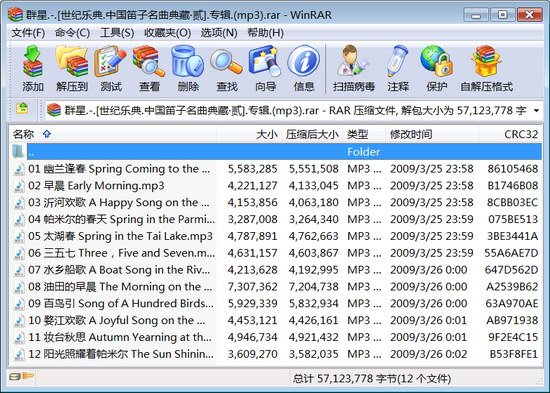
Task: Select file 07 水乡船歌 A Boat Song
Action: pyautogui.click(x=119, y=270)
